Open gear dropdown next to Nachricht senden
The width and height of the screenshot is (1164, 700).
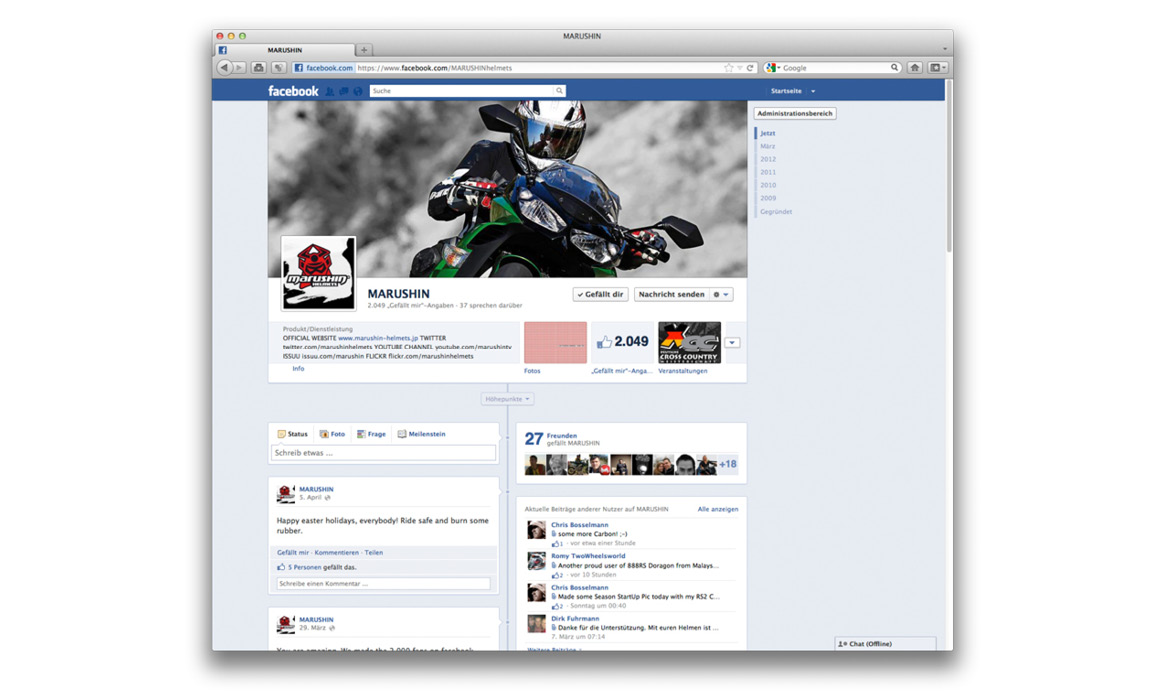pyautogui.click(x=721, y=295)
